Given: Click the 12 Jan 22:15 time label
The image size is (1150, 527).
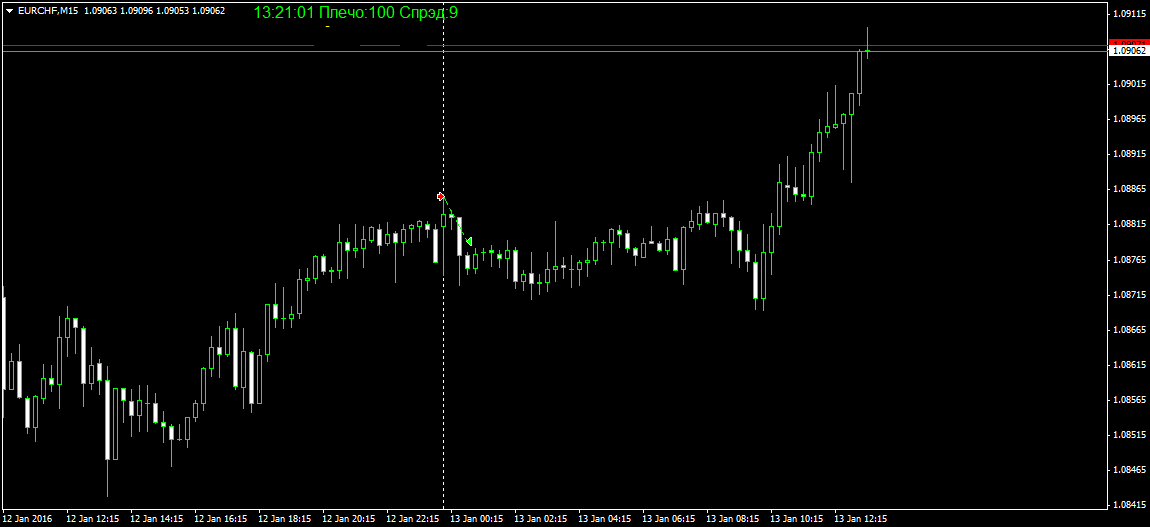Looking at the screenshot, I should click(412, 519).
